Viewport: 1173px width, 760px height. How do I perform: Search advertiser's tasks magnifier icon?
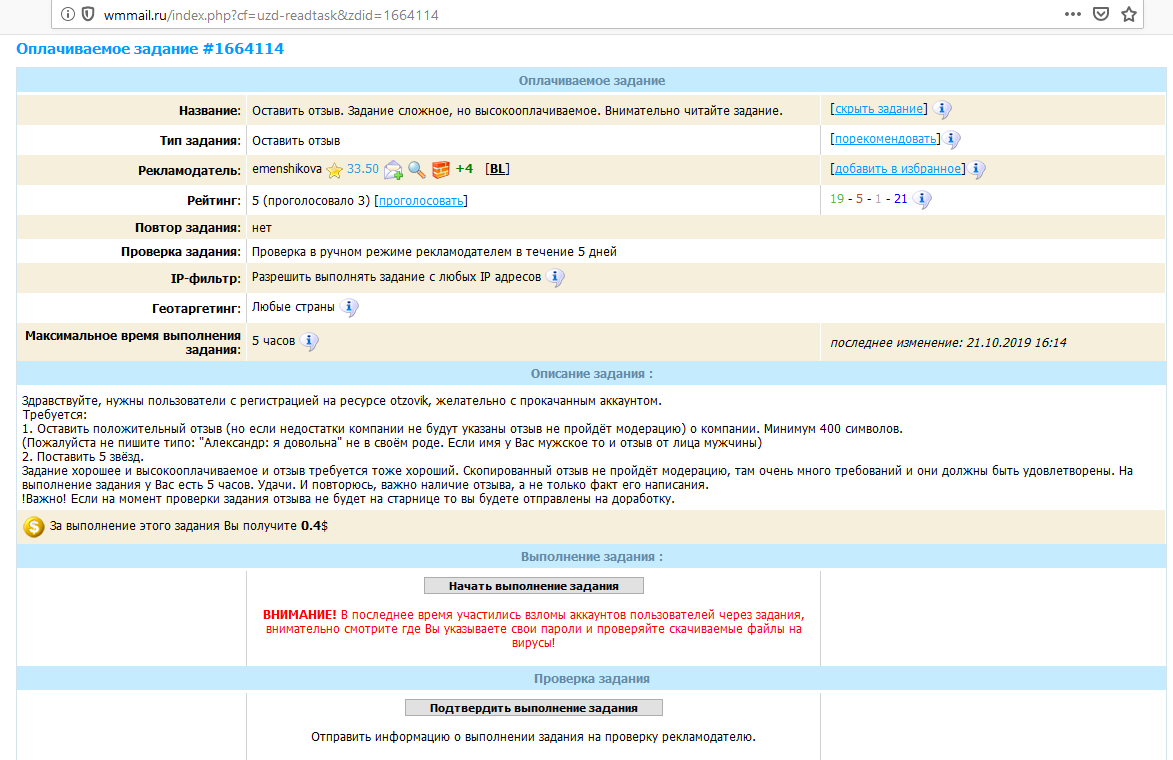(x=417, y=171)
